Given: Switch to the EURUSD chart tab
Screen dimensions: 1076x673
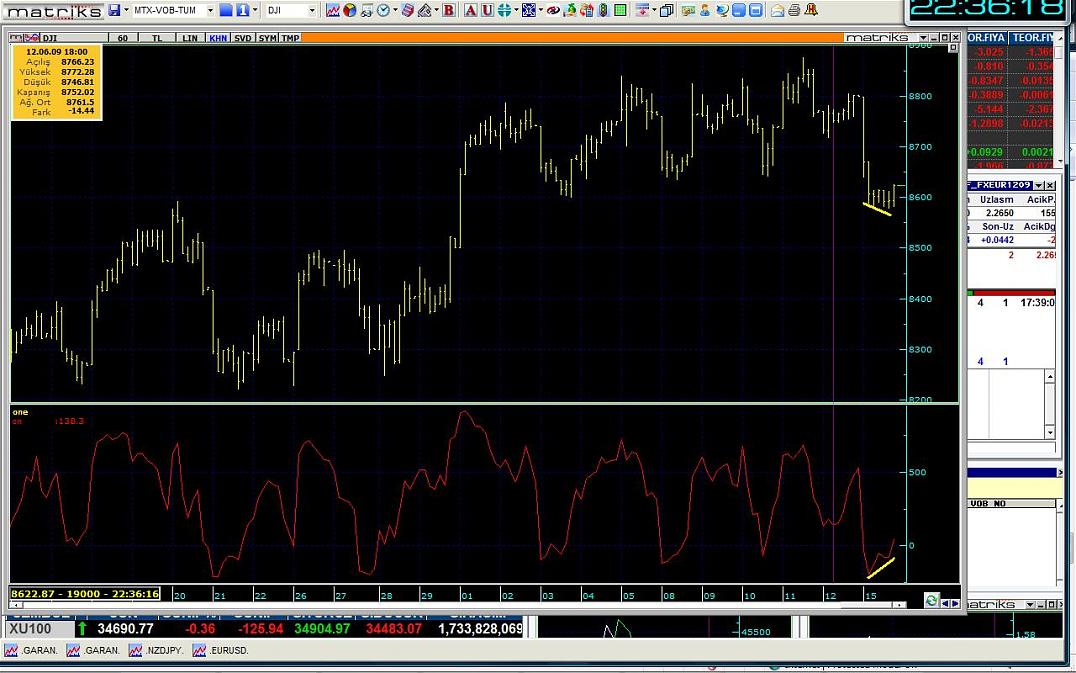Looking at the screenshot, I should (221, 650).
